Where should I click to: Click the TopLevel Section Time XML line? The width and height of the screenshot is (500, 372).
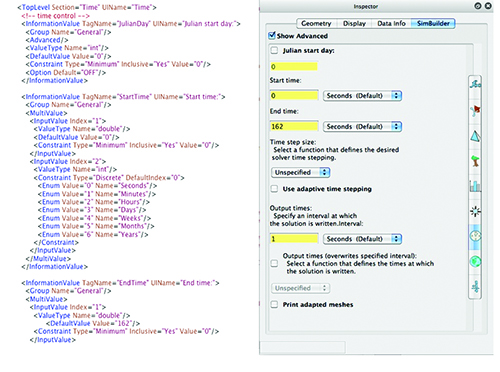point(87,7)
